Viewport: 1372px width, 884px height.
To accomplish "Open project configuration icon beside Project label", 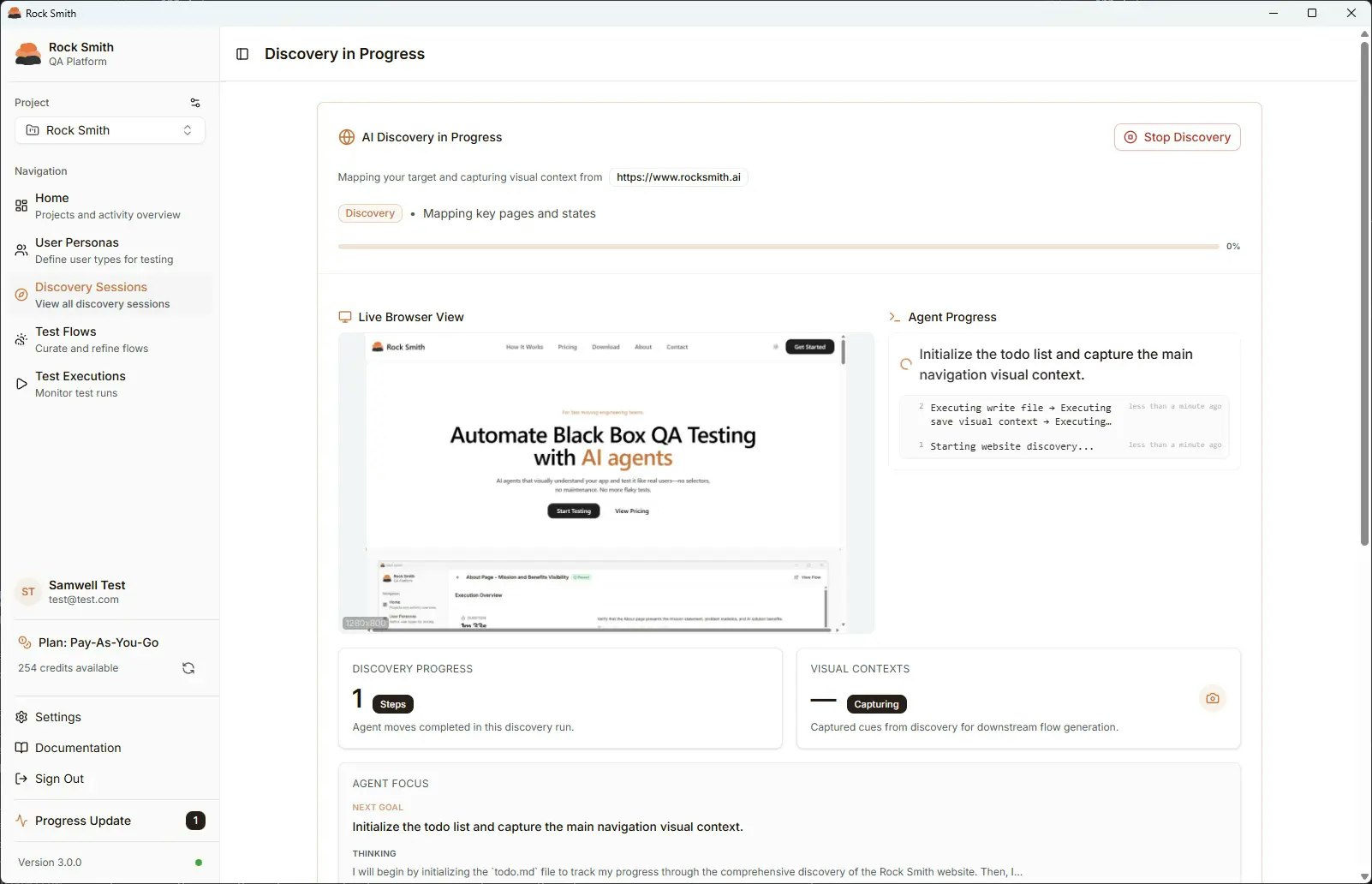I will 195,102.
